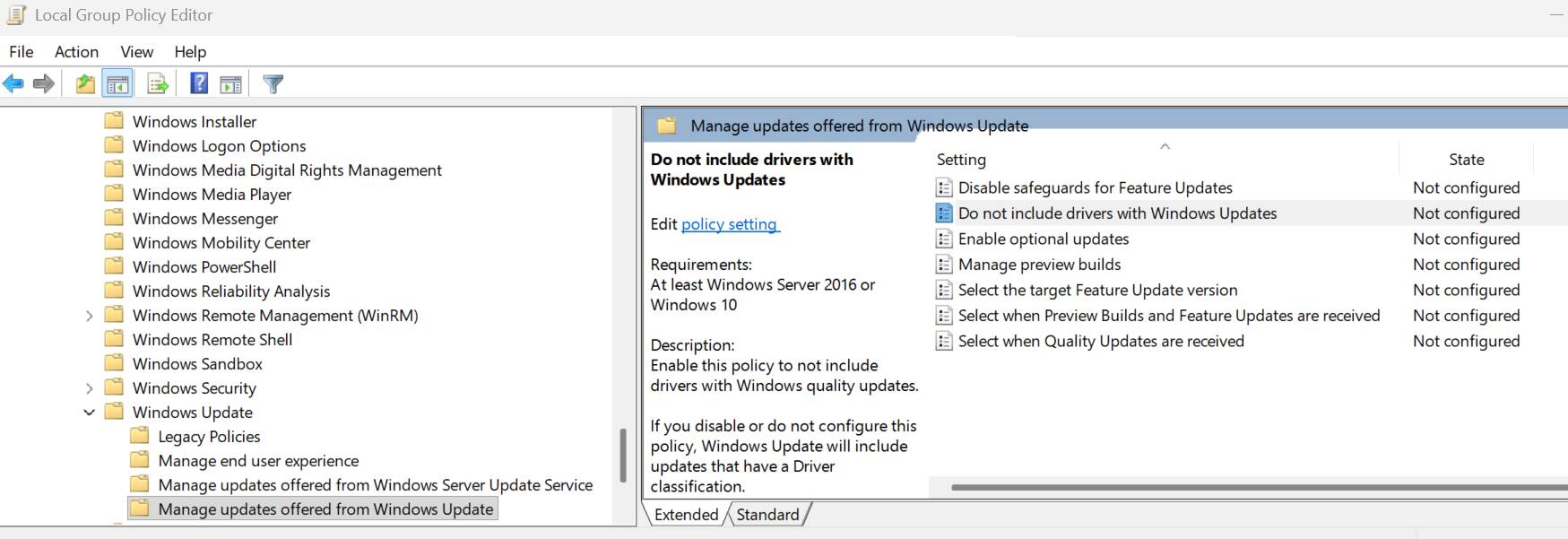Click the Windows Sandbox folder icon

(114, 363)
